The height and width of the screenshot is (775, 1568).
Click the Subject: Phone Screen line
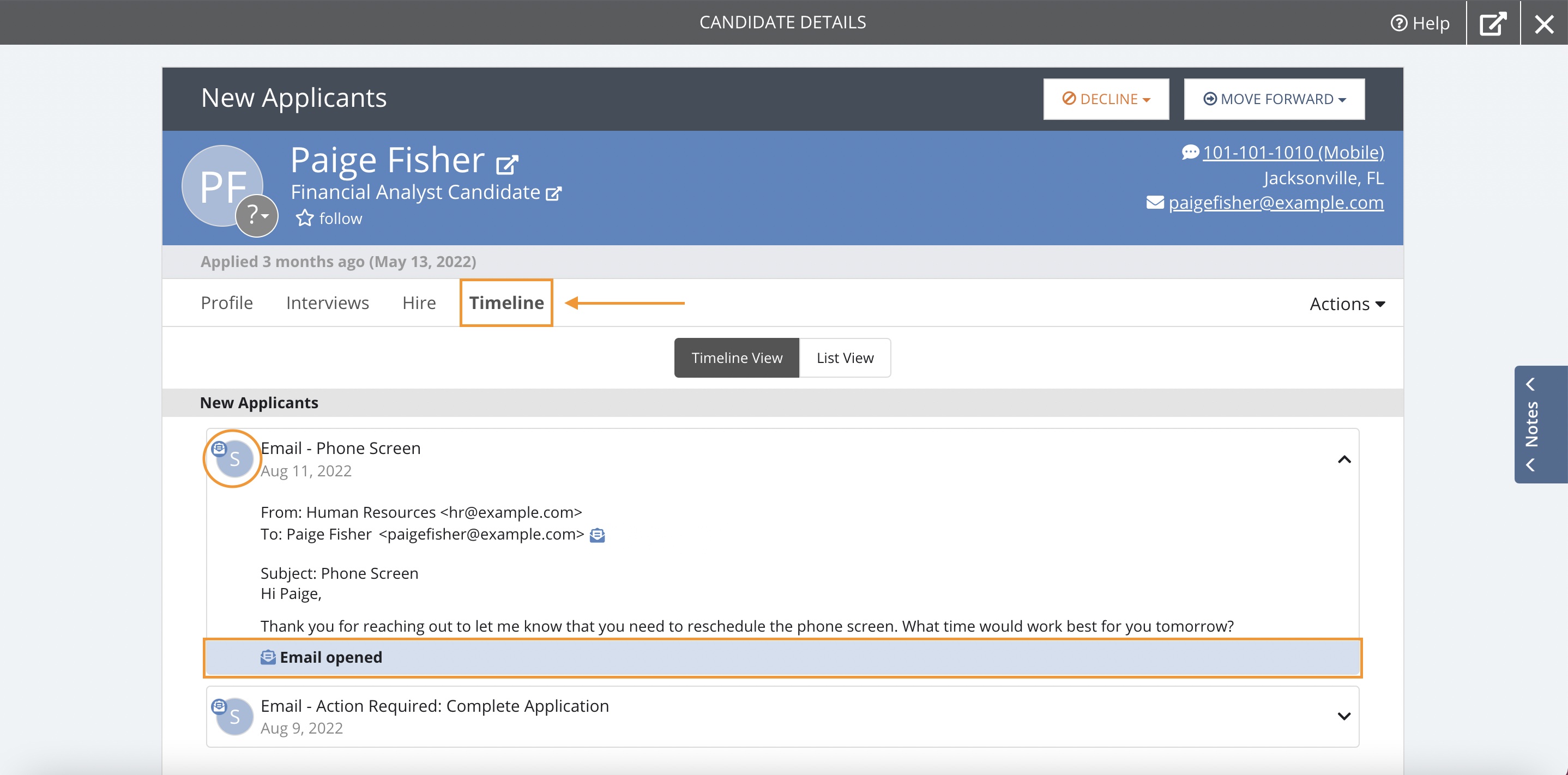(340, 573)
